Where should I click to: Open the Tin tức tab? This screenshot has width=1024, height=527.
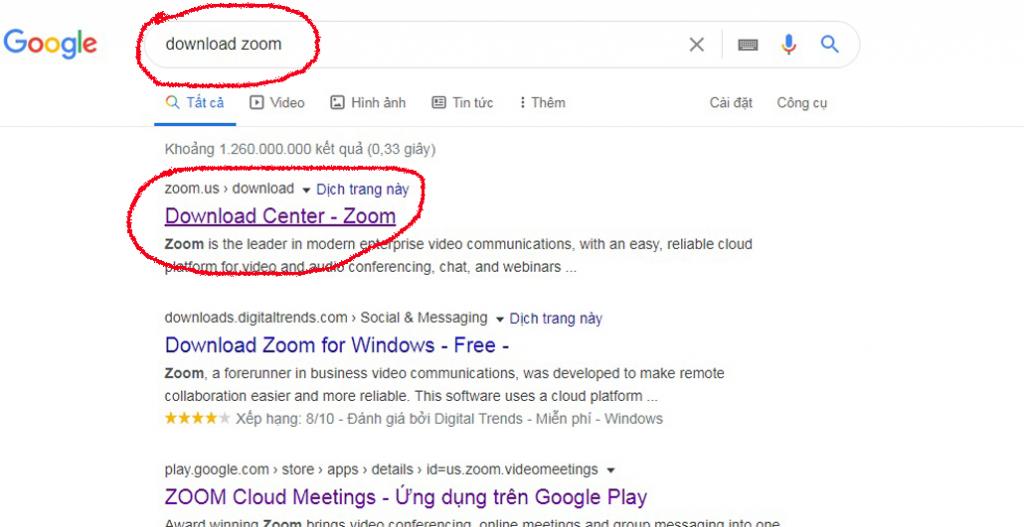click(x=462, y=103)
